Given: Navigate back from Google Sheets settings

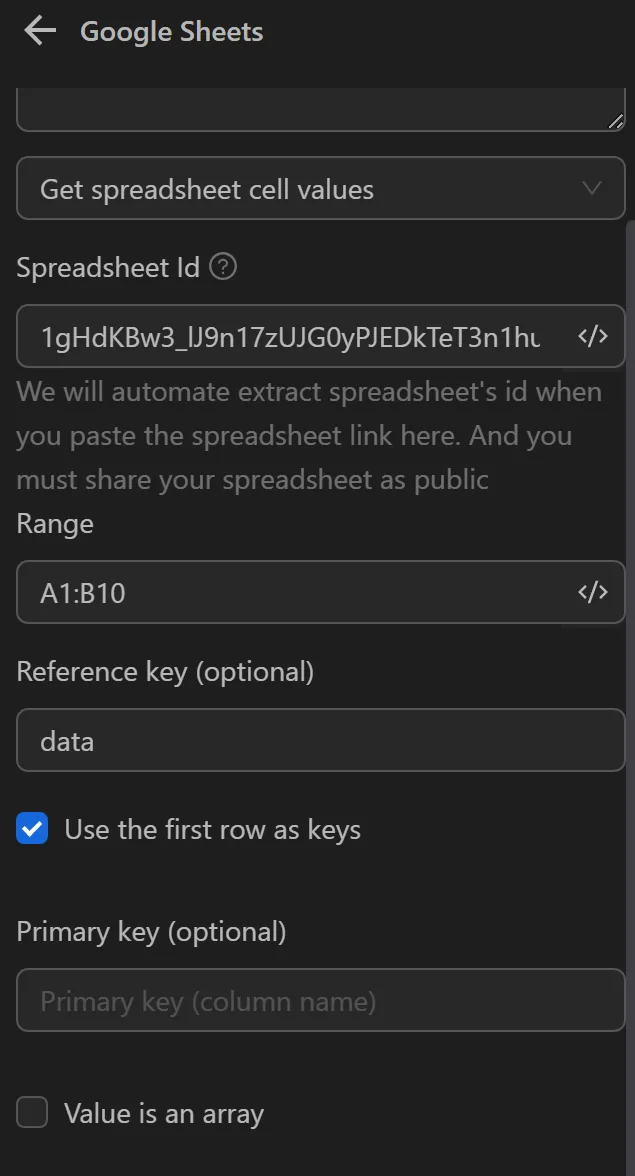Looking at the screenshot, I should coord(38,30).
